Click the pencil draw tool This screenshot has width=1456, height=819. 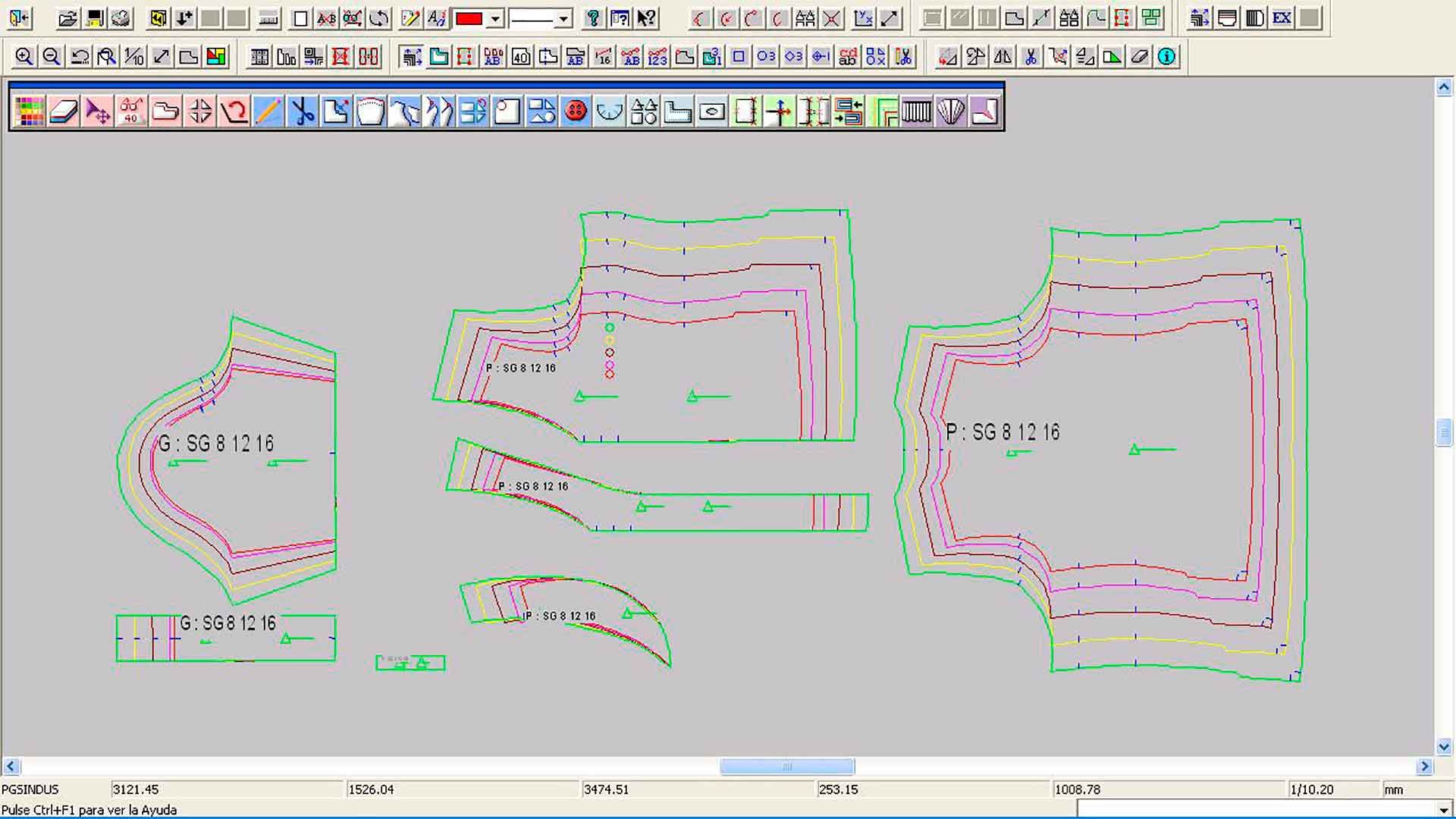click(268, 112)
